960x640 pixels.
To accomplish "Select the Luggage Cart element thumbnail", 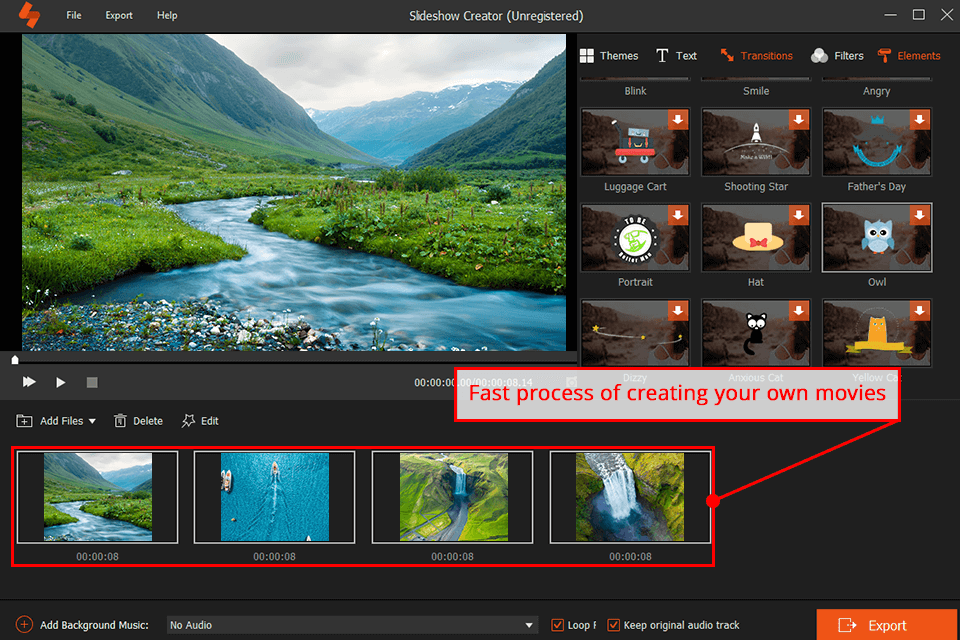I will tap(635, 142).
